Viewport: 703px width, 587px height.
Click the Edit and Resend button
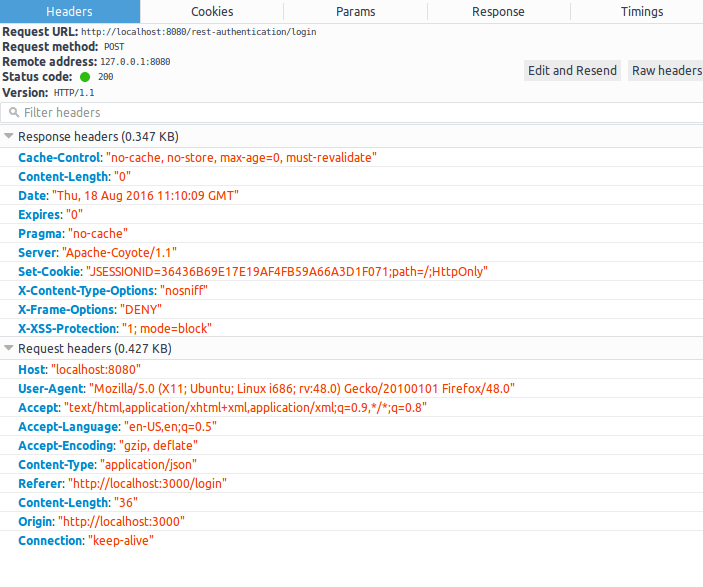click(x=572, y=70)
